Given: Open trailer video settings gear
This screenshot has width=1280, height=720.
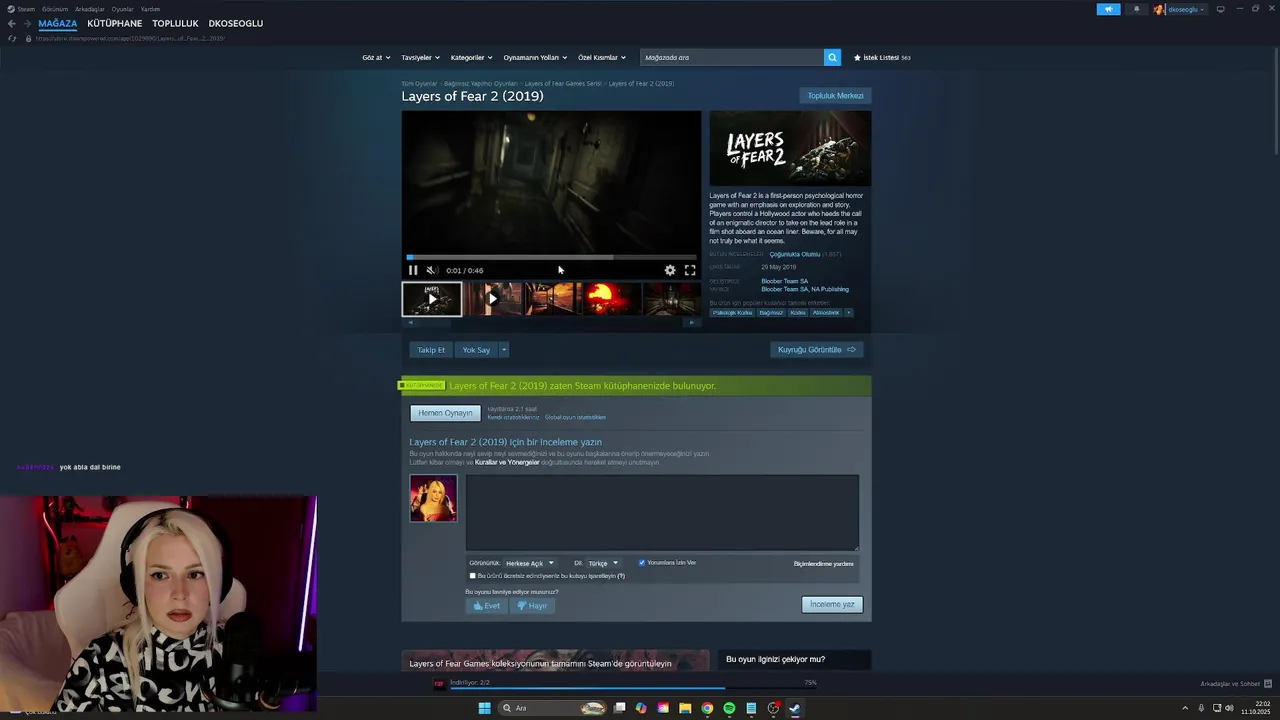Looking at the screenshot, I should (x=670, y=270).
